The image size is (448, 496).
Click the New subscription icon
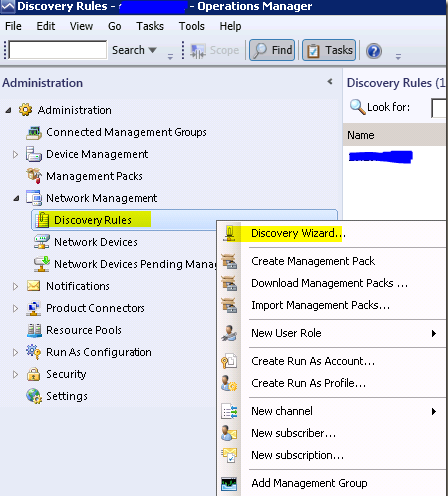tap(229, 455)
